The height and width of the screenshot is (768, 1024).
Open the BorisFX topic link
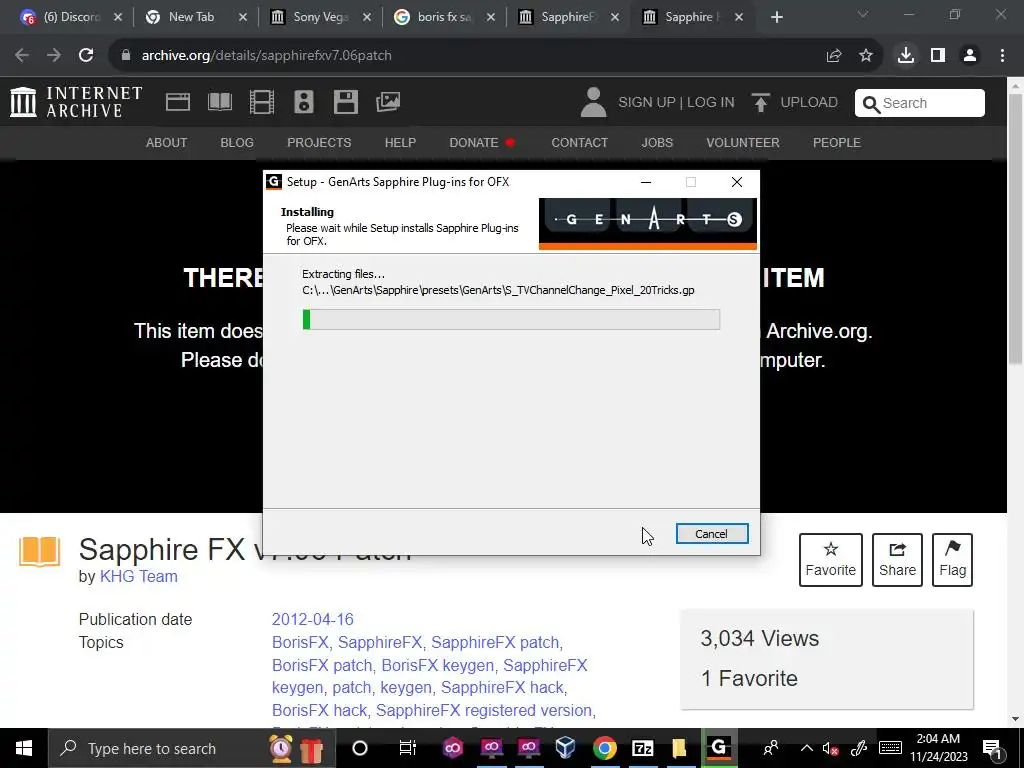300,643
